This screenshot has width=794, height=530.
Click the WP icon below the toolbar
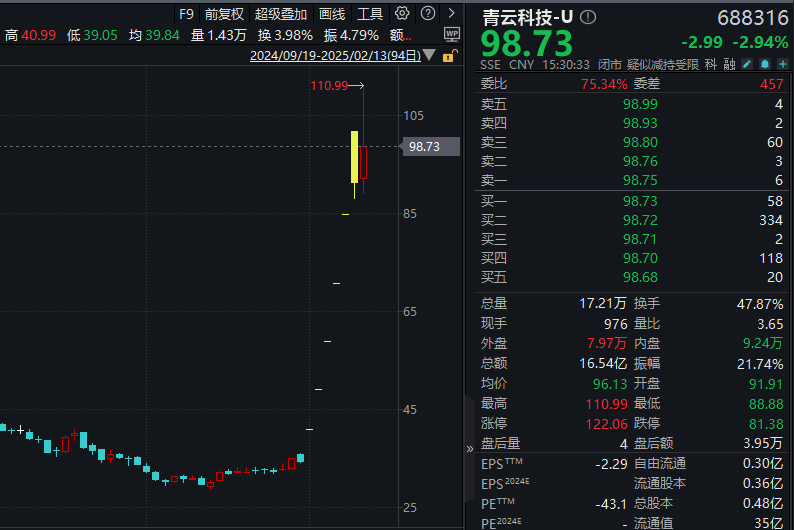click(452, 34)
